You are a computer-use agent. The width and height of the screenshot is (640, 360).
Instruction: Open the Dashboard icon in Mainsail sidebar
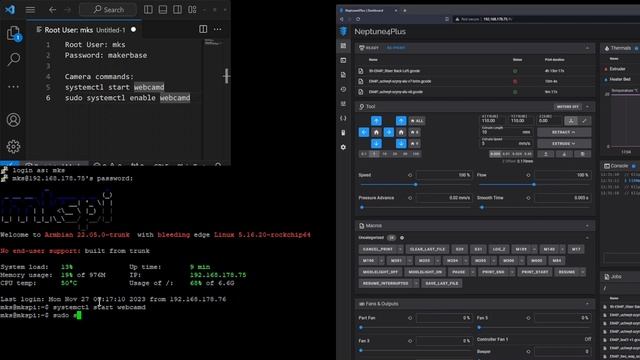[343, 46]
